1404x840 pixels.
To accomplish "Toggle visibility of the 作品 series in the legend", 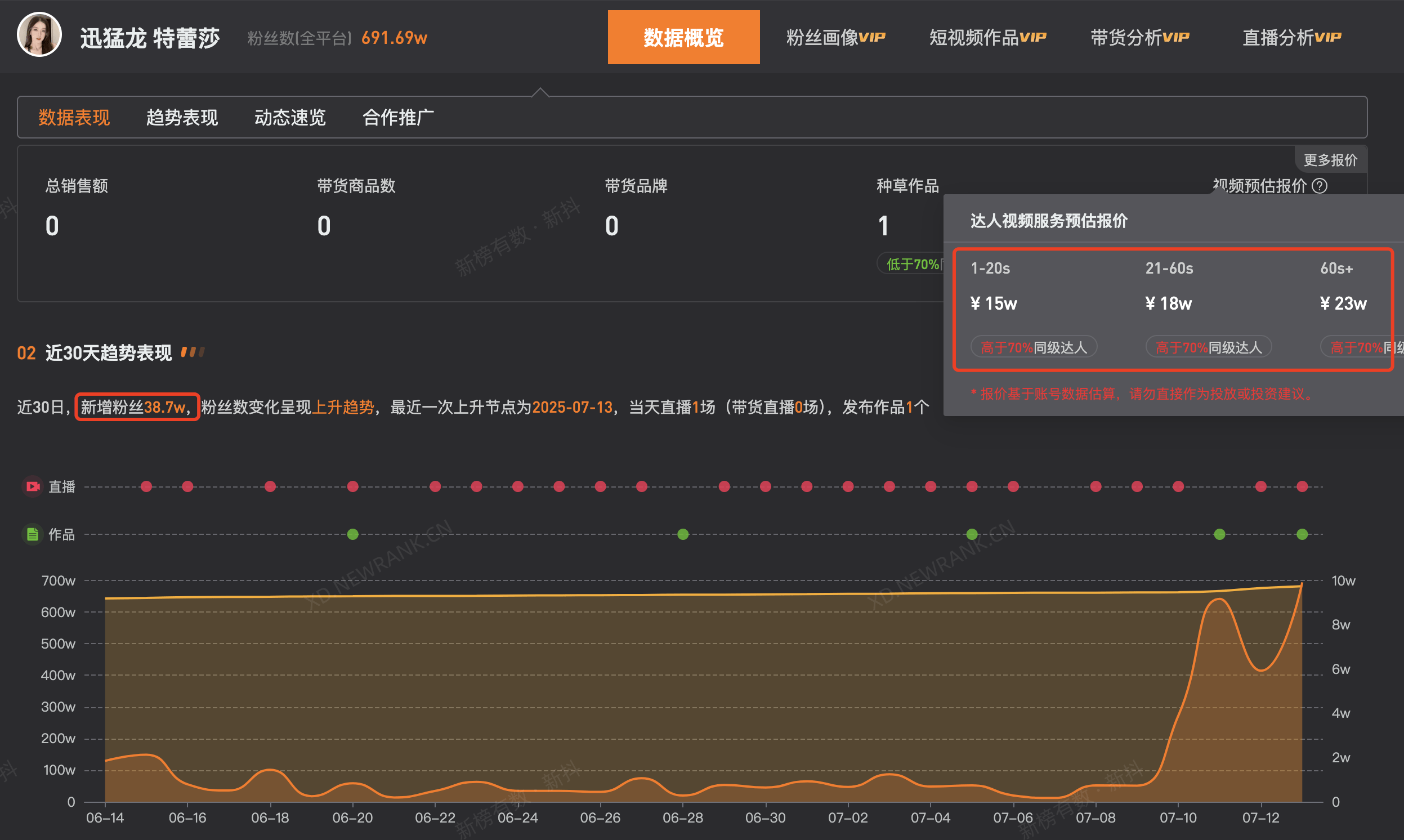I will point(62,534).
